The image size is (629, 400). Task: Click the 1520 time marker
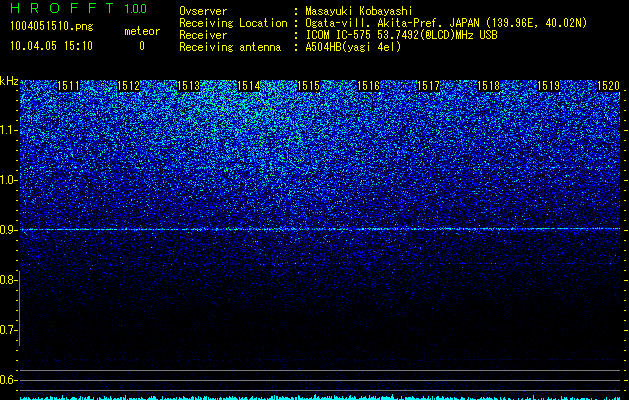608,86
